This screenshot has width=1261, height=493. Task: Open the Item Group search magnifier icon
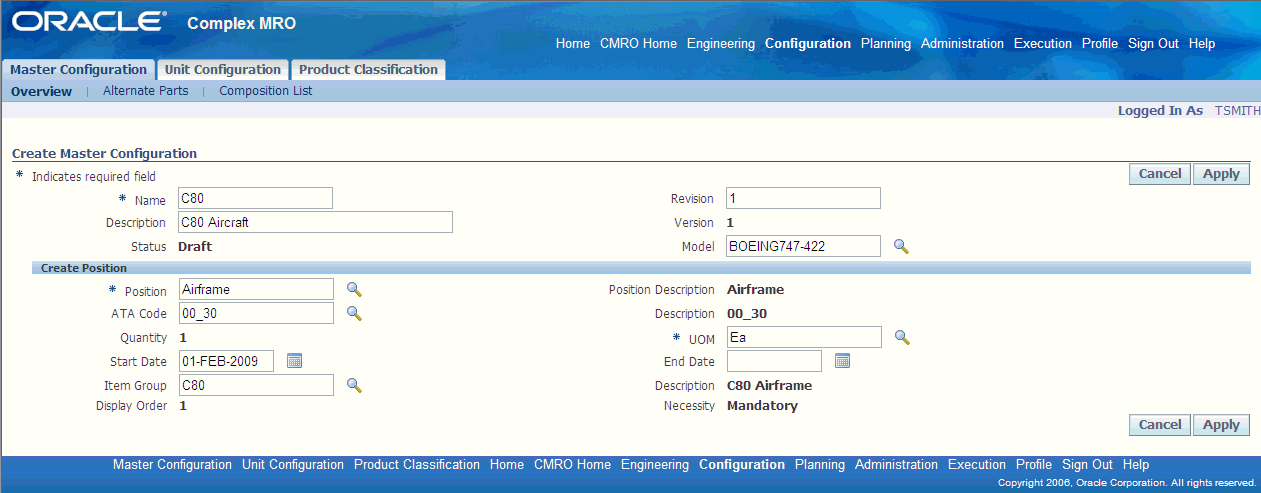(354, 385)
